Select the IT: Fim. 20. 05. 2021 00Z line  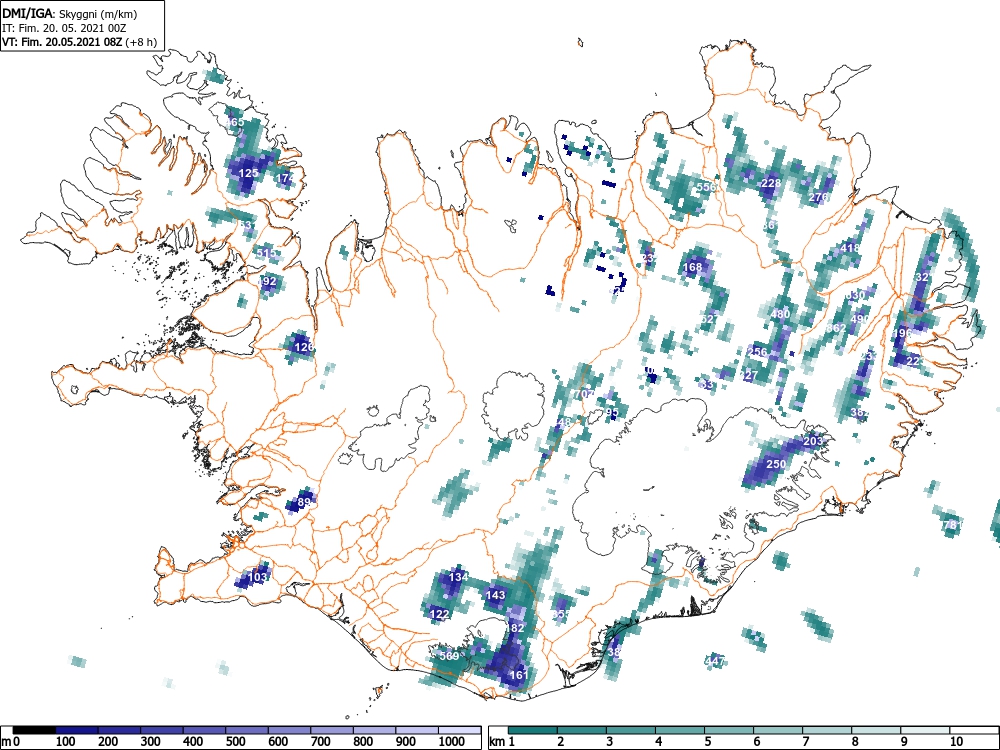click(x=63, y=28)
